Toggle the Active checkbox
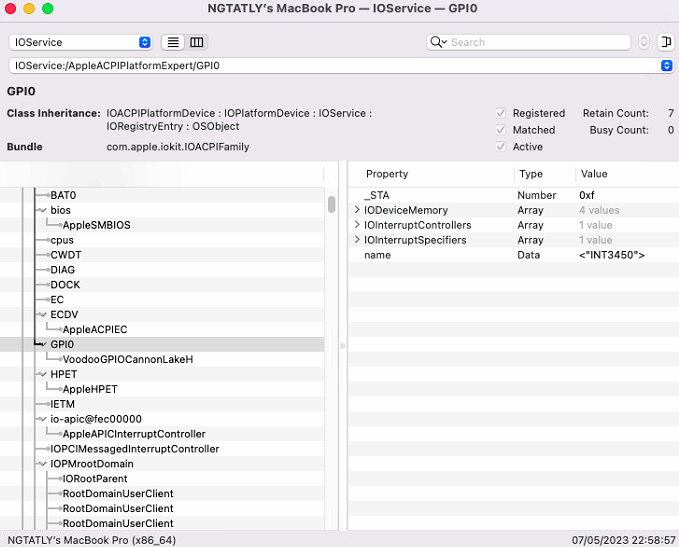Screen dimensions: 679x547 click(500, 147)
